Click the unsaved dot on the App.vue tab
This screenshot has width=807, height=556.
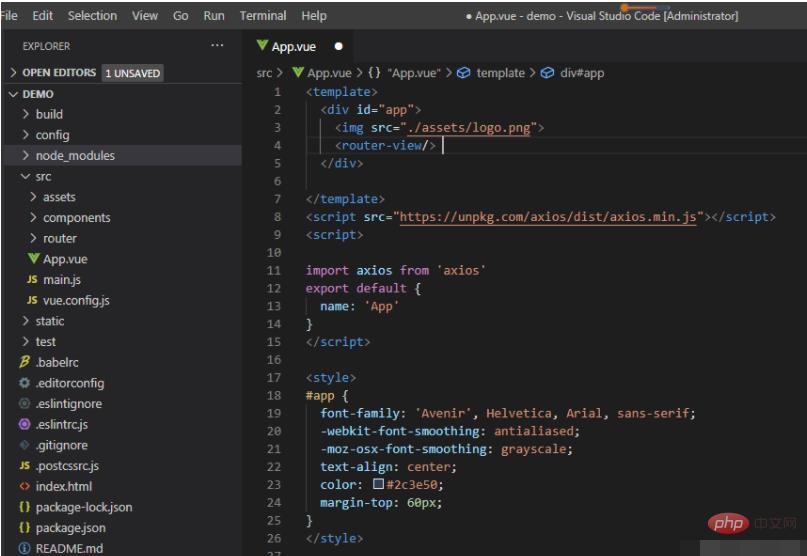coord(338,46)
